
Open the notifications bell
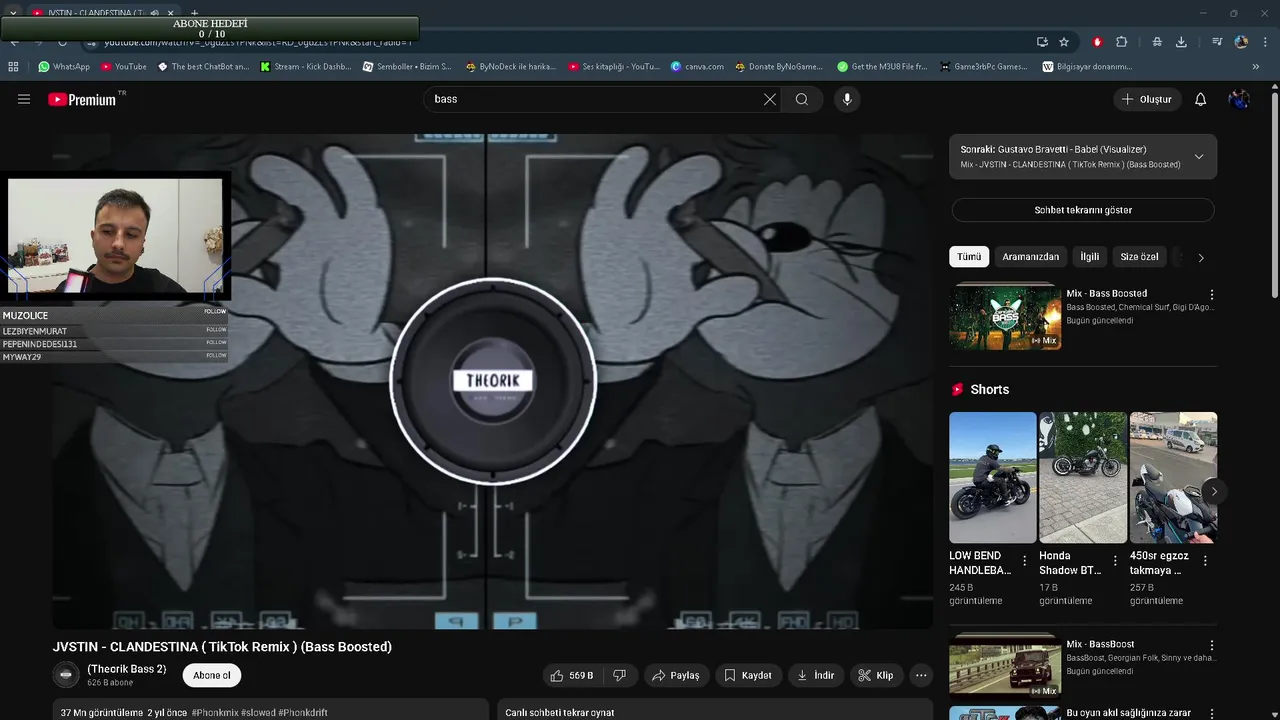tap(1201, 99)
